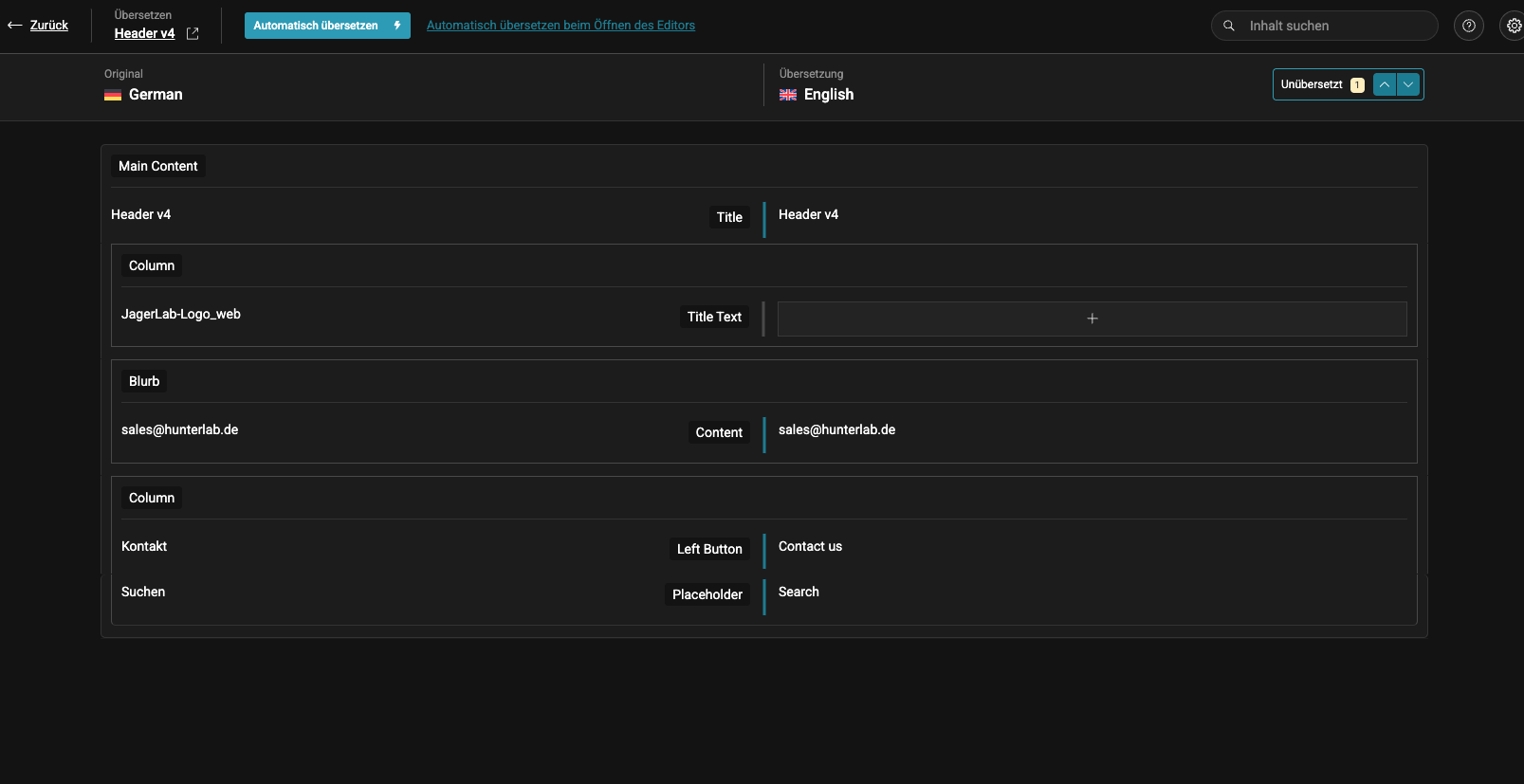Click the Title Text field tag
The width and height of the screenshot is (1524, 784).
click(715, 317)
